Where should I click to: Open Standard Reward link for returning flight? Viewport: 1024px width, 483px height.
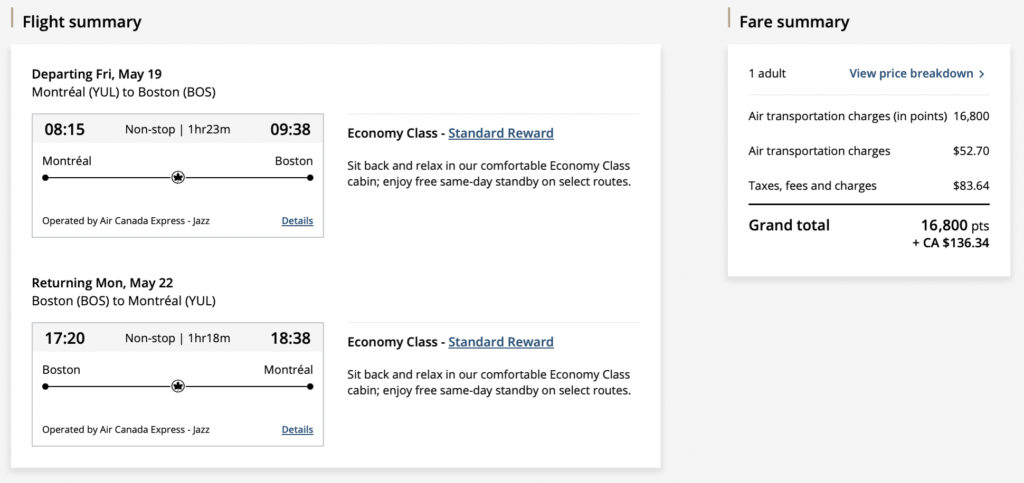(x=501, y=342)
